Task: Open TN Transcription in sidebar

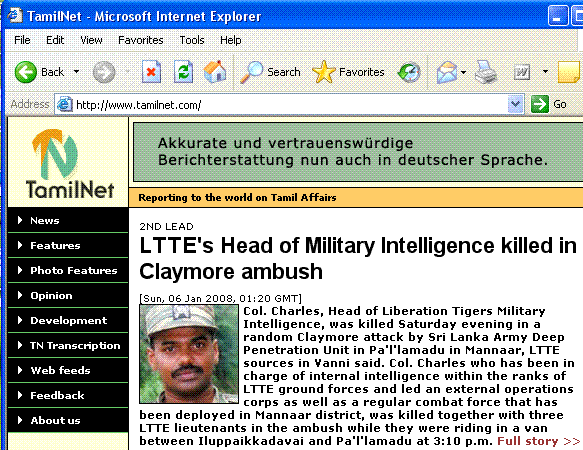Action: [68, 345]
